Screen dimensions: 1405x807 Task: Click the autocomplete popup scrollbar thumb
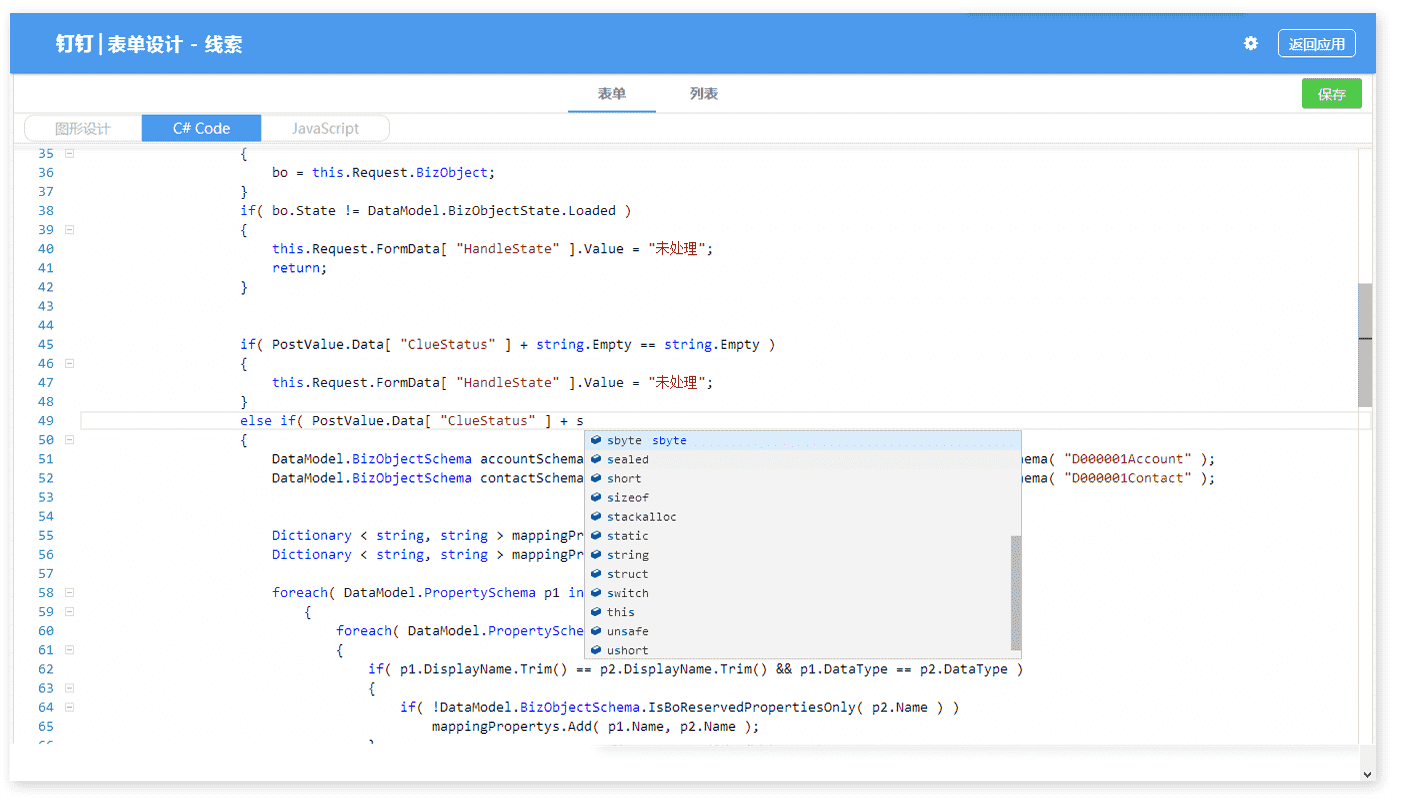[x=1016, y=592]
